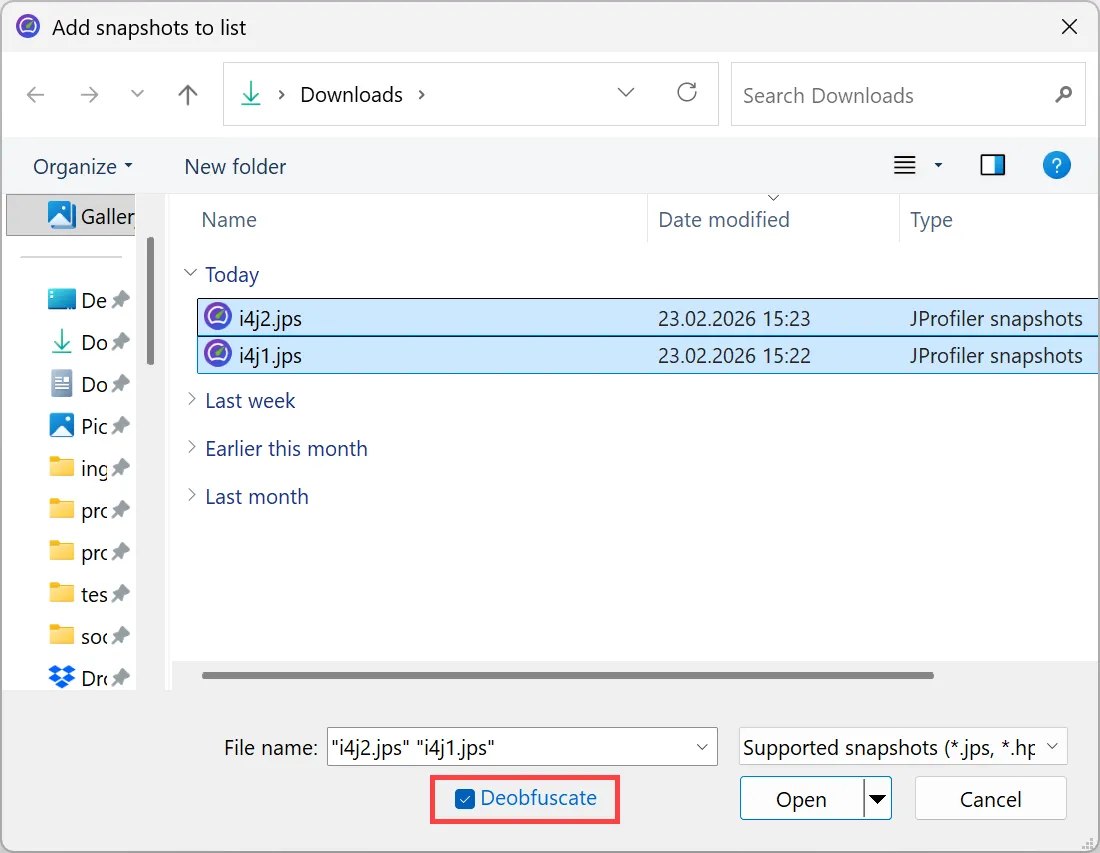1100x853 pixels.
Task: Toggle the preview pane button
Action: [x=992, y=164]
